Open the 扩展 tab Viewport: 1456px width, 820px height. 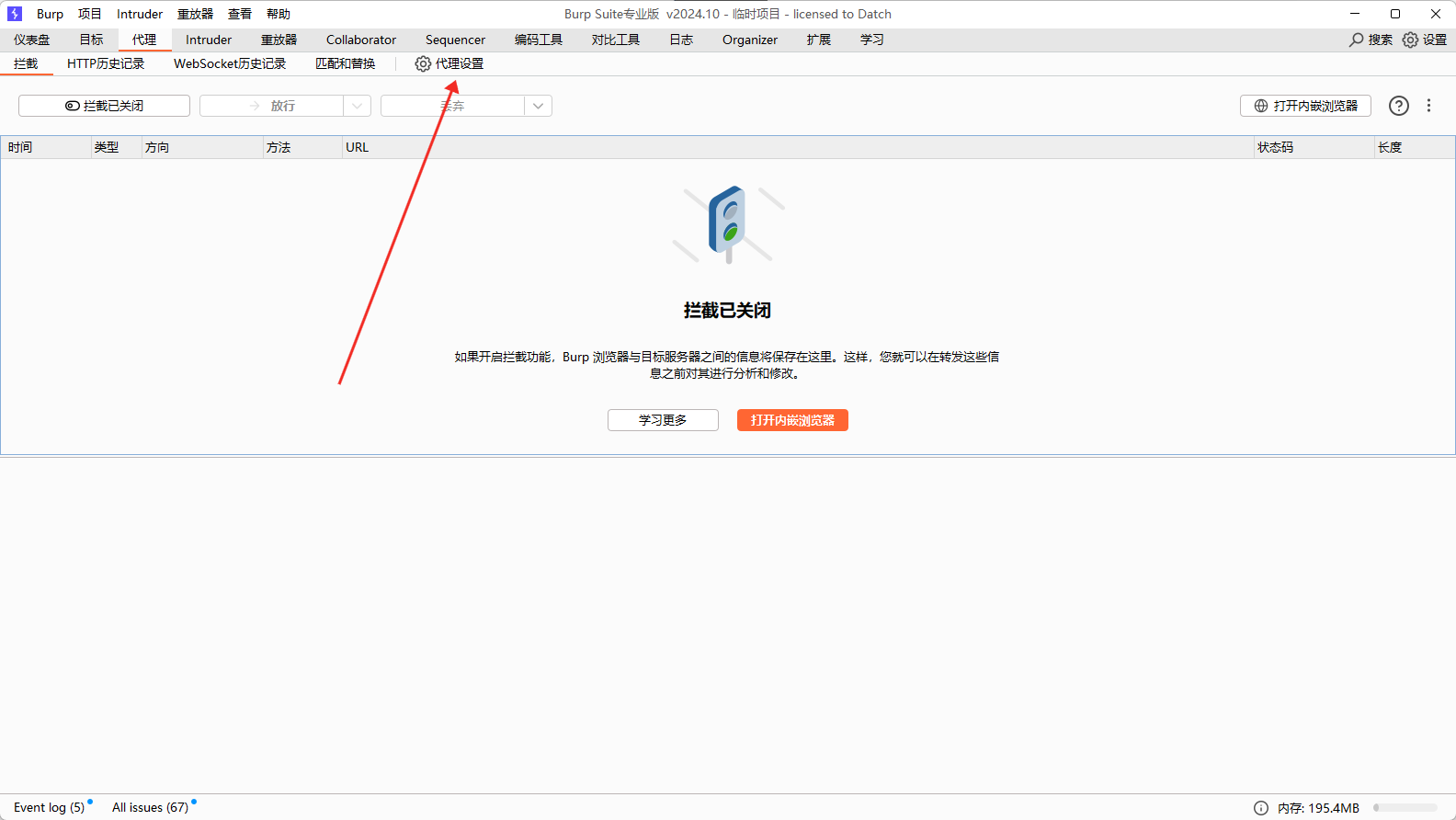click(x=819, y=40)
